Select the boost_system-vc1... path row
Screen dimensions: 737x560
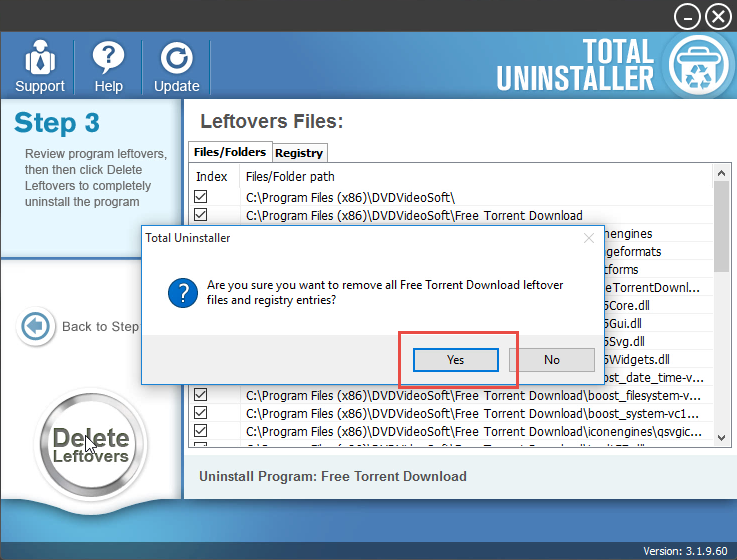click(472, 414)
